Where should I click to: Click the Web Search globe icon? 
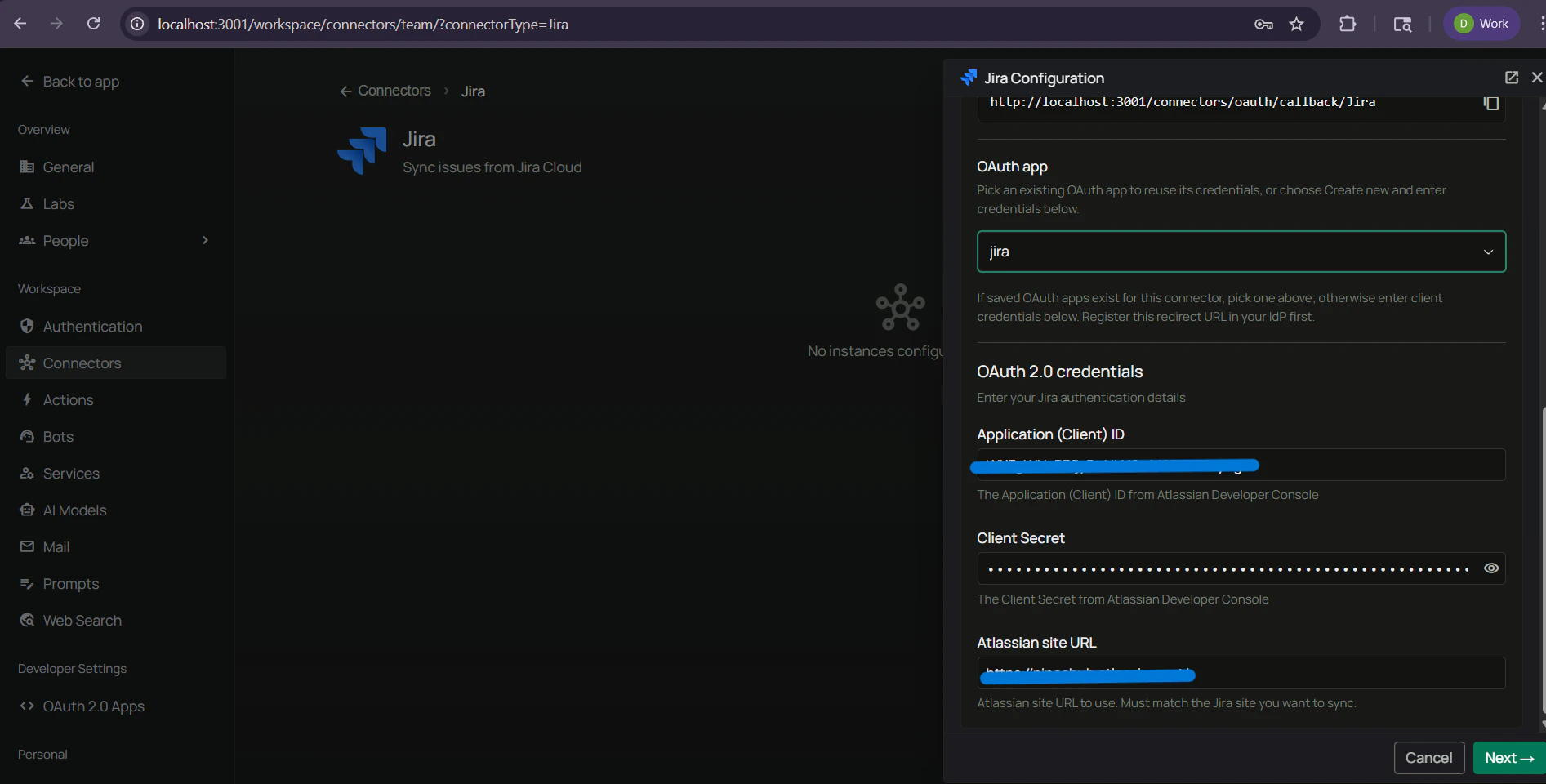(x=27, y=620)
